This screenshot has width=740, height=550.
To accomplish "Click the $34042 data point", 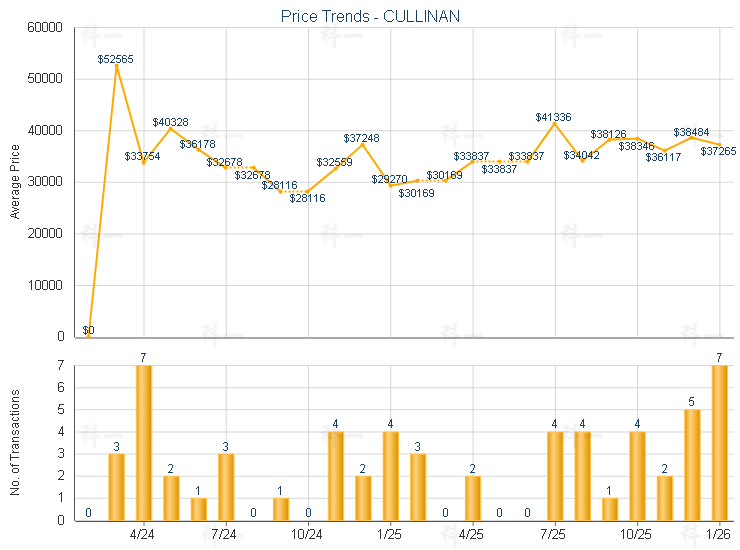I will [583, 160].
